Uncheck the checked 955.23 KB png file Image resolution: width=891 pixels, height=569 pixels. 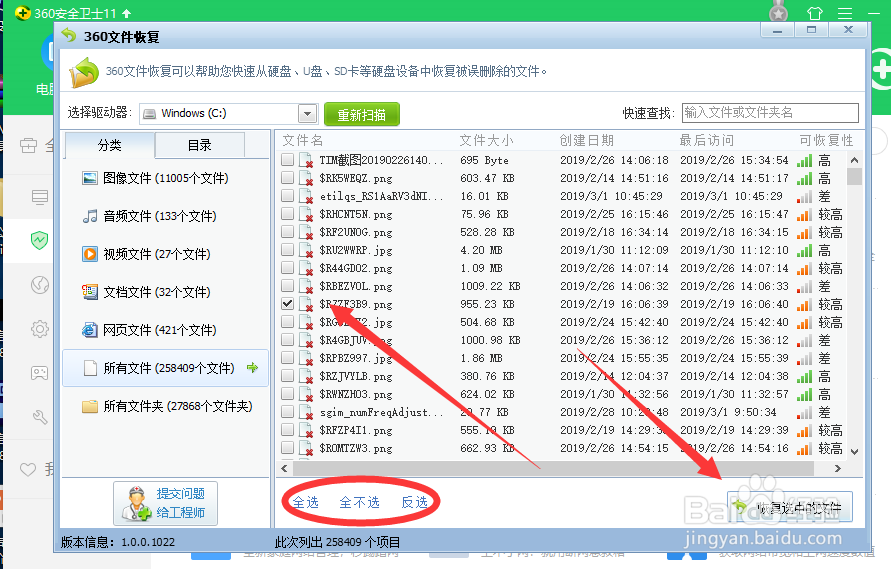pos(288,304)
